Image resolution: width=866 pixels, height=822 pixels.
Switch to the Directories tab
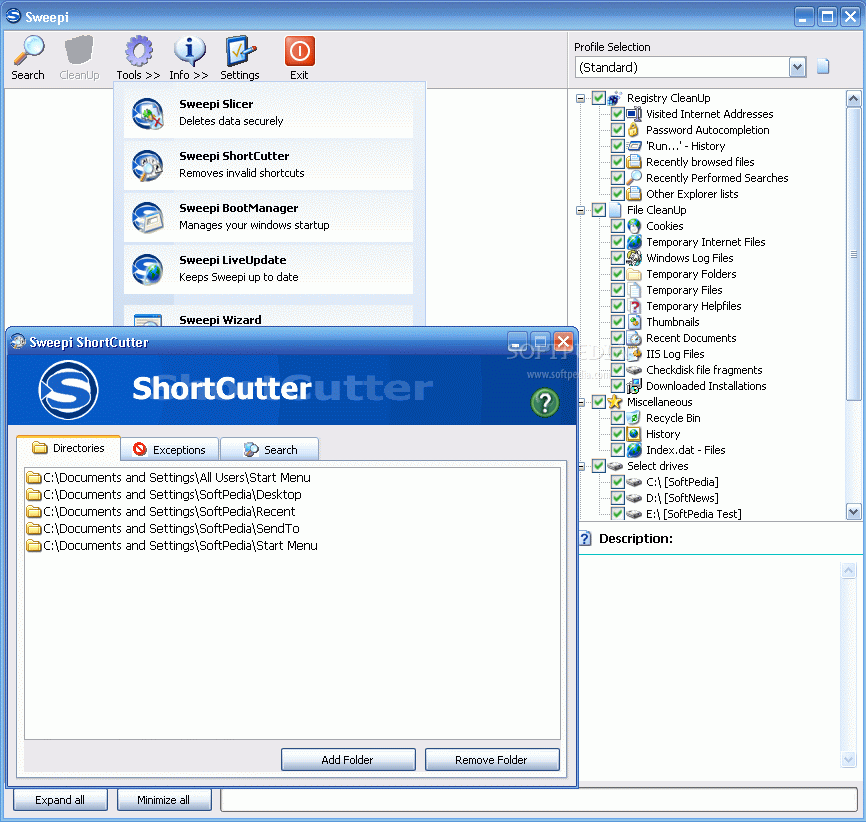[68, 448]
